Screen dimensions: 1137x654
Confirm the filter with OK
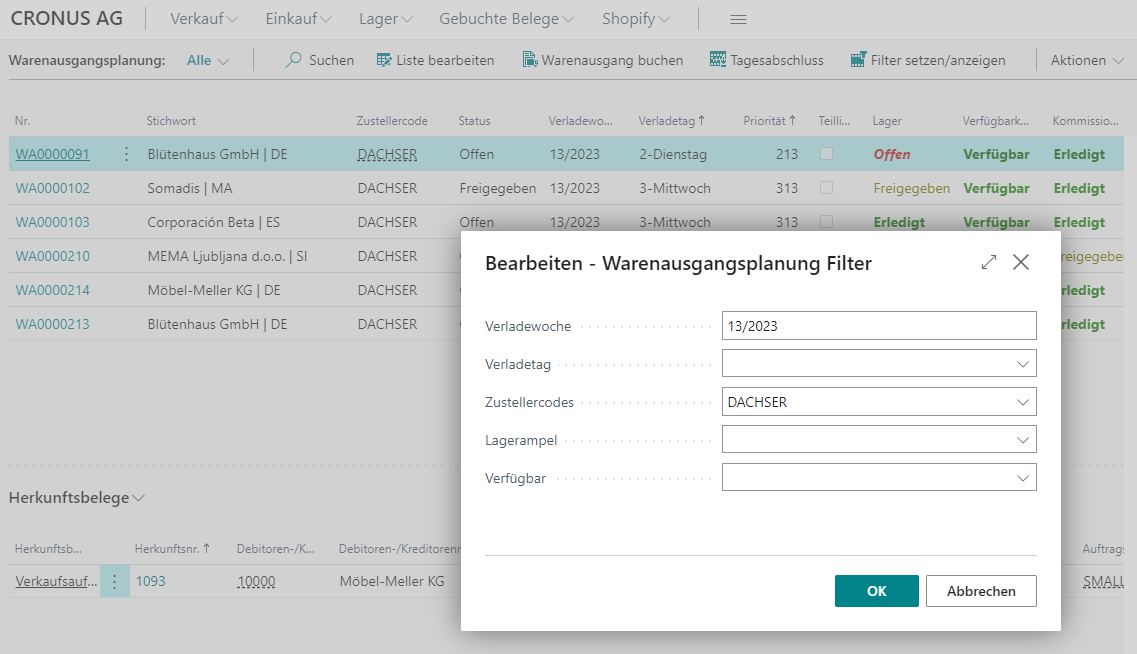click(876, 591)
